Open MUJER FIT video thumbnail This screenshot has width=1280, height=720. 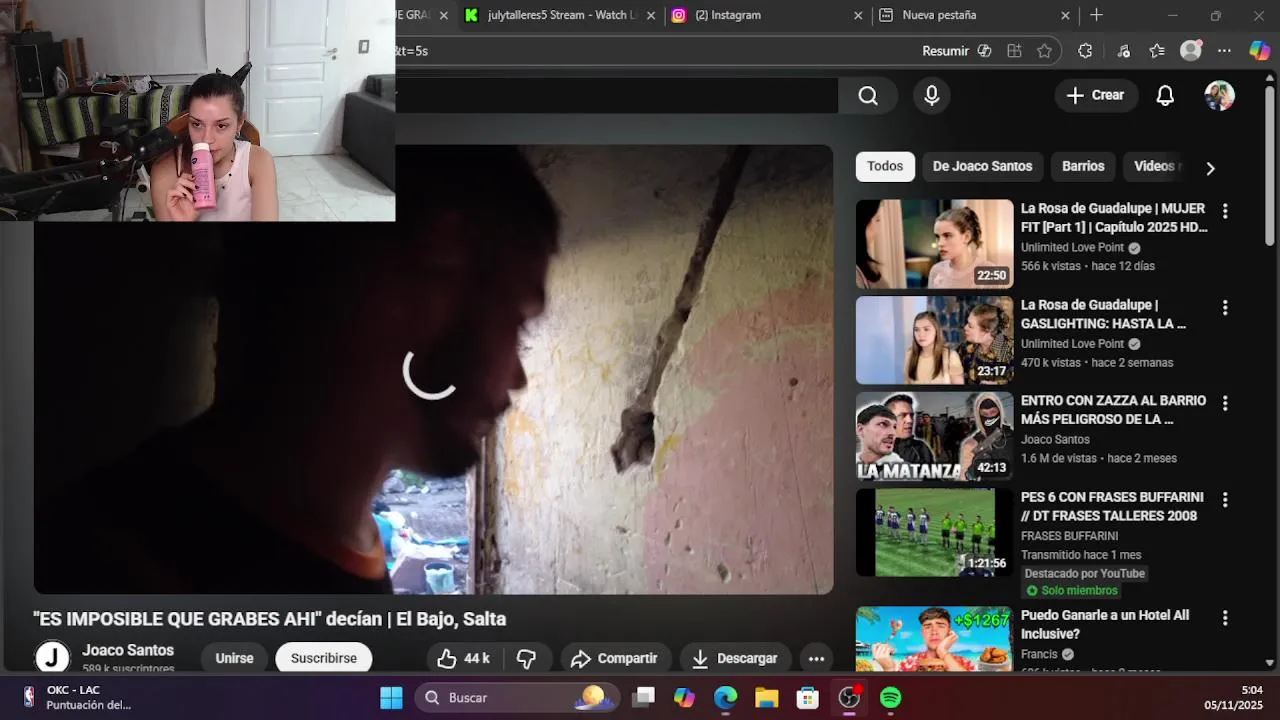[934, 244]
